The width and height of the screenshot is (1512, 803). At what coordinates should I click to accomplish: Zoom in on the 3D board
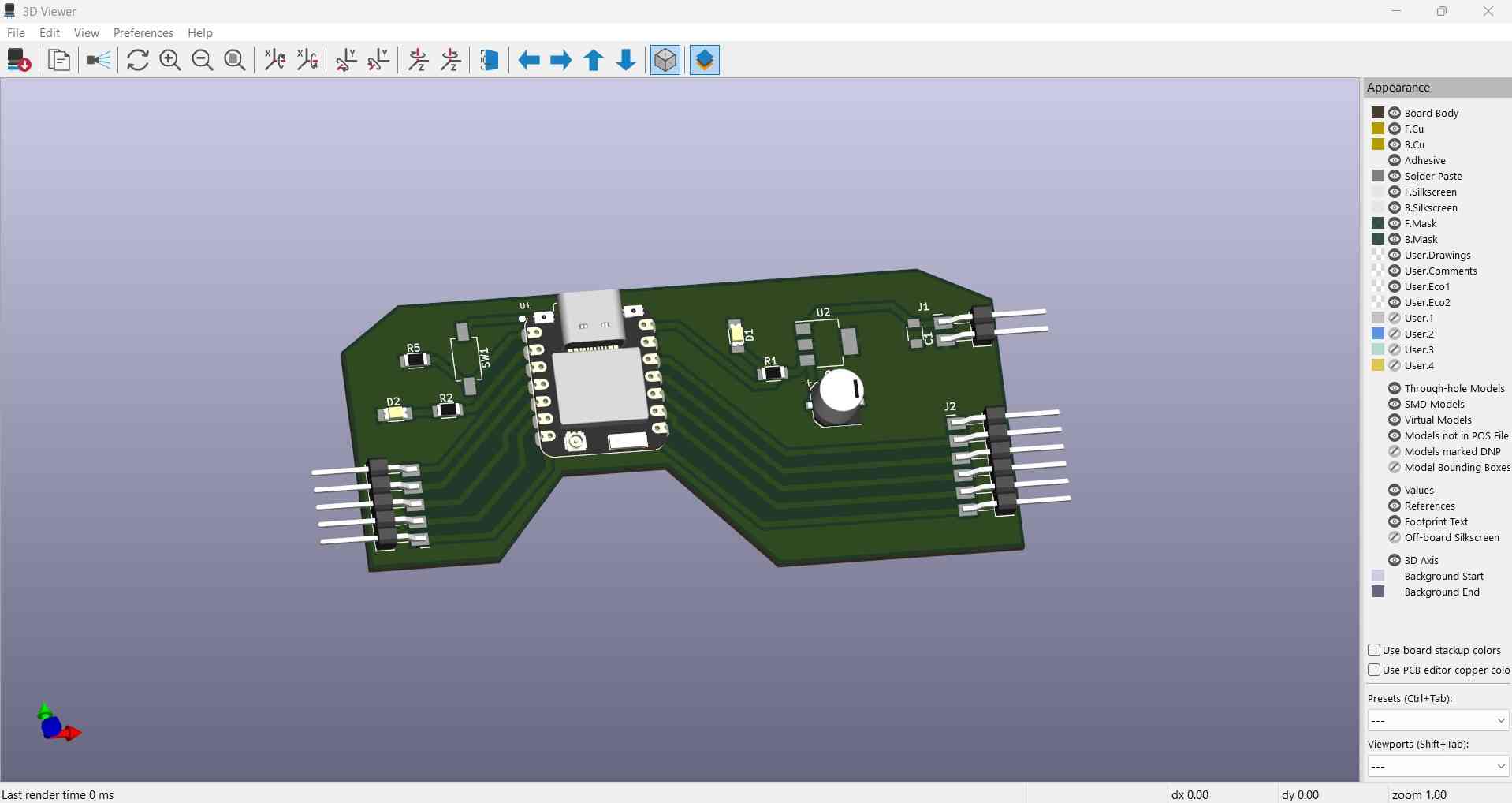tap(170, 60)
